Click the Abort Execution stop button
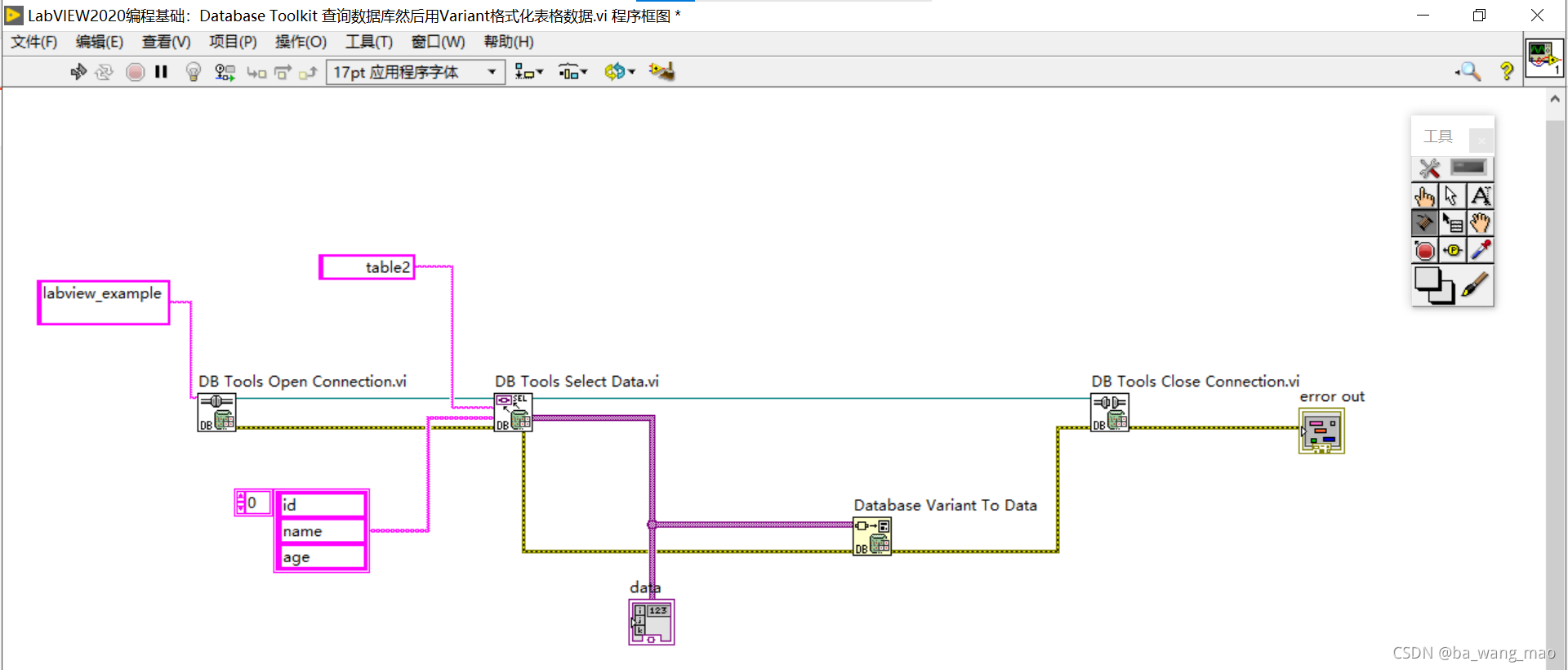1568x670 pixels. [136, 72]
